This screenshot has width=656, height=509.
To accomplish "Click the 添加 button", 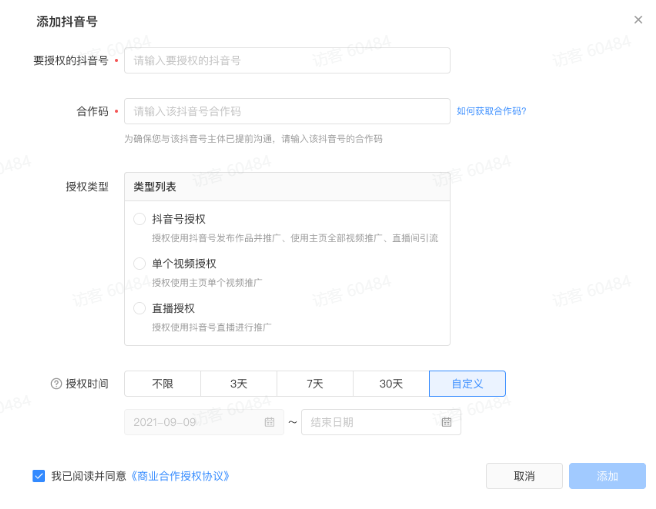I will click(x=607, y=476).
